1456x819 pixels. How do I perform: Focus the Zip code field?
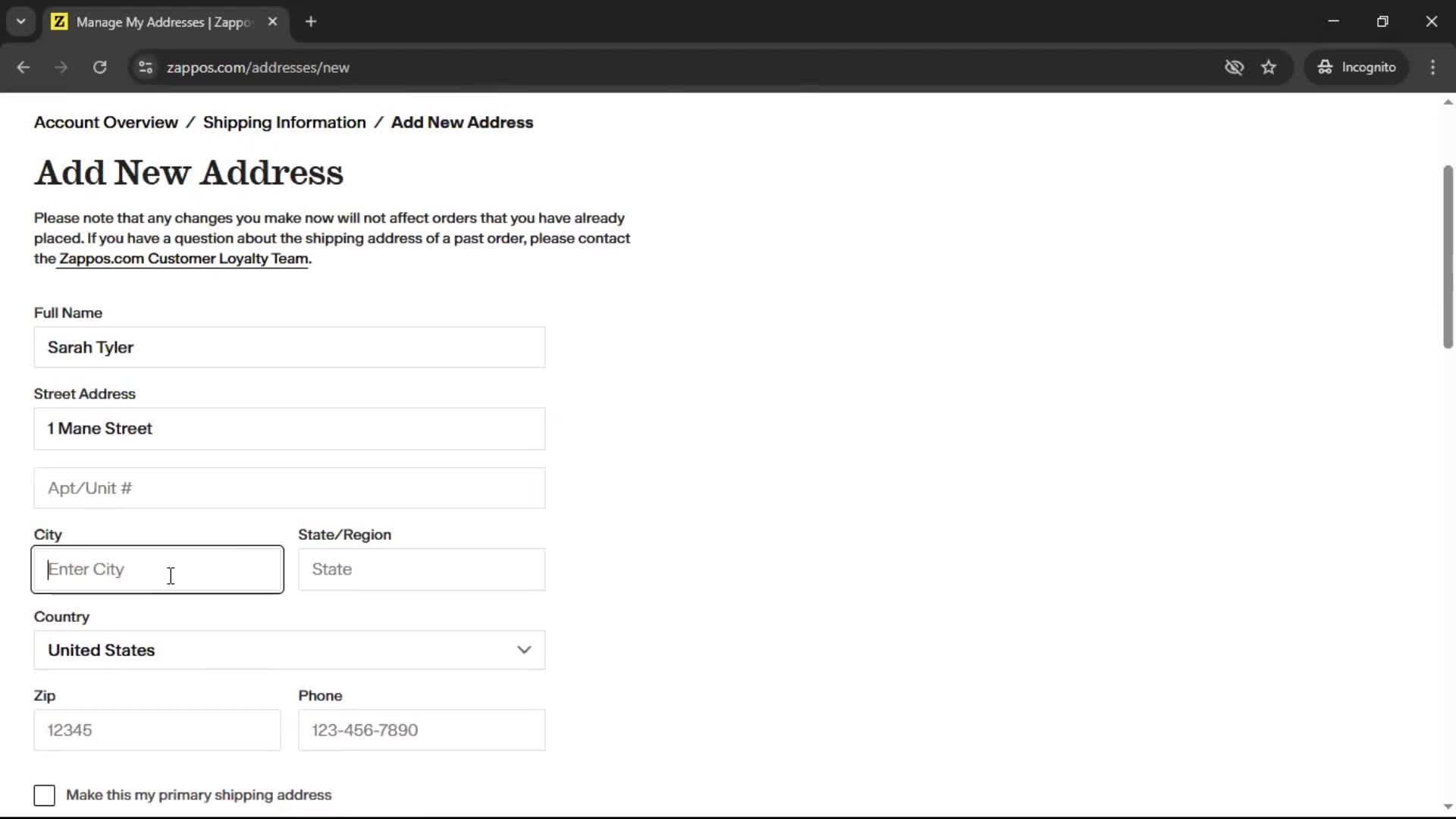click(x=157, y=730)
